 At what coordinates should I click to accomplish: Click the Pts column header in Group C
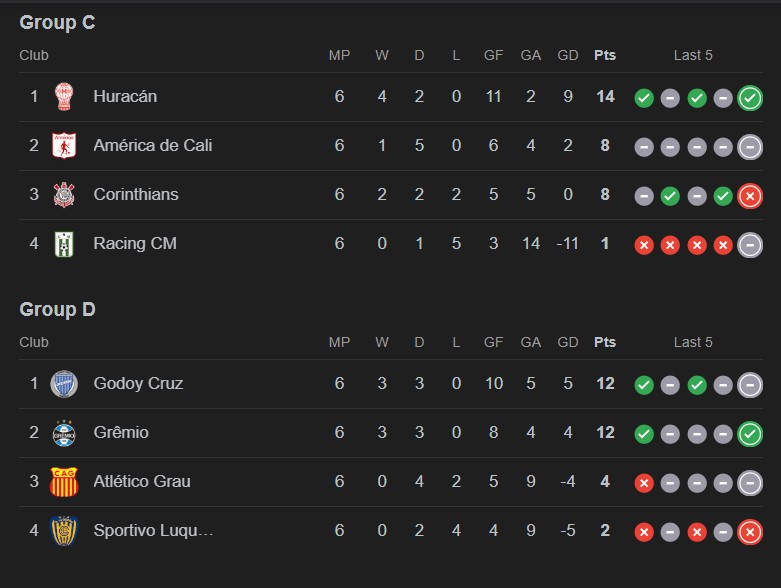605,55
